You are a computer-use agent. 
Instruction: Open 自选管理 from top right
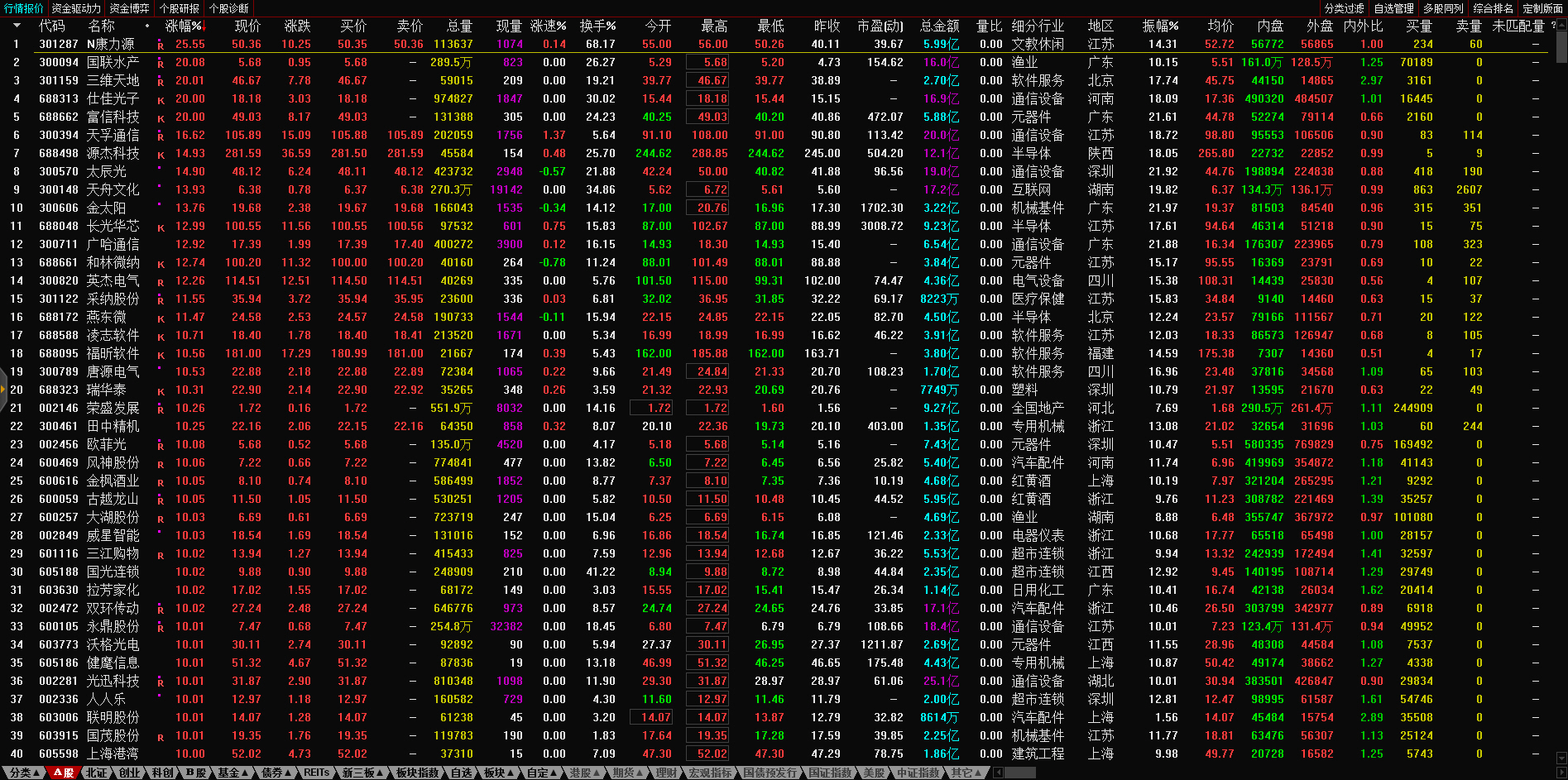point(1393,8)
